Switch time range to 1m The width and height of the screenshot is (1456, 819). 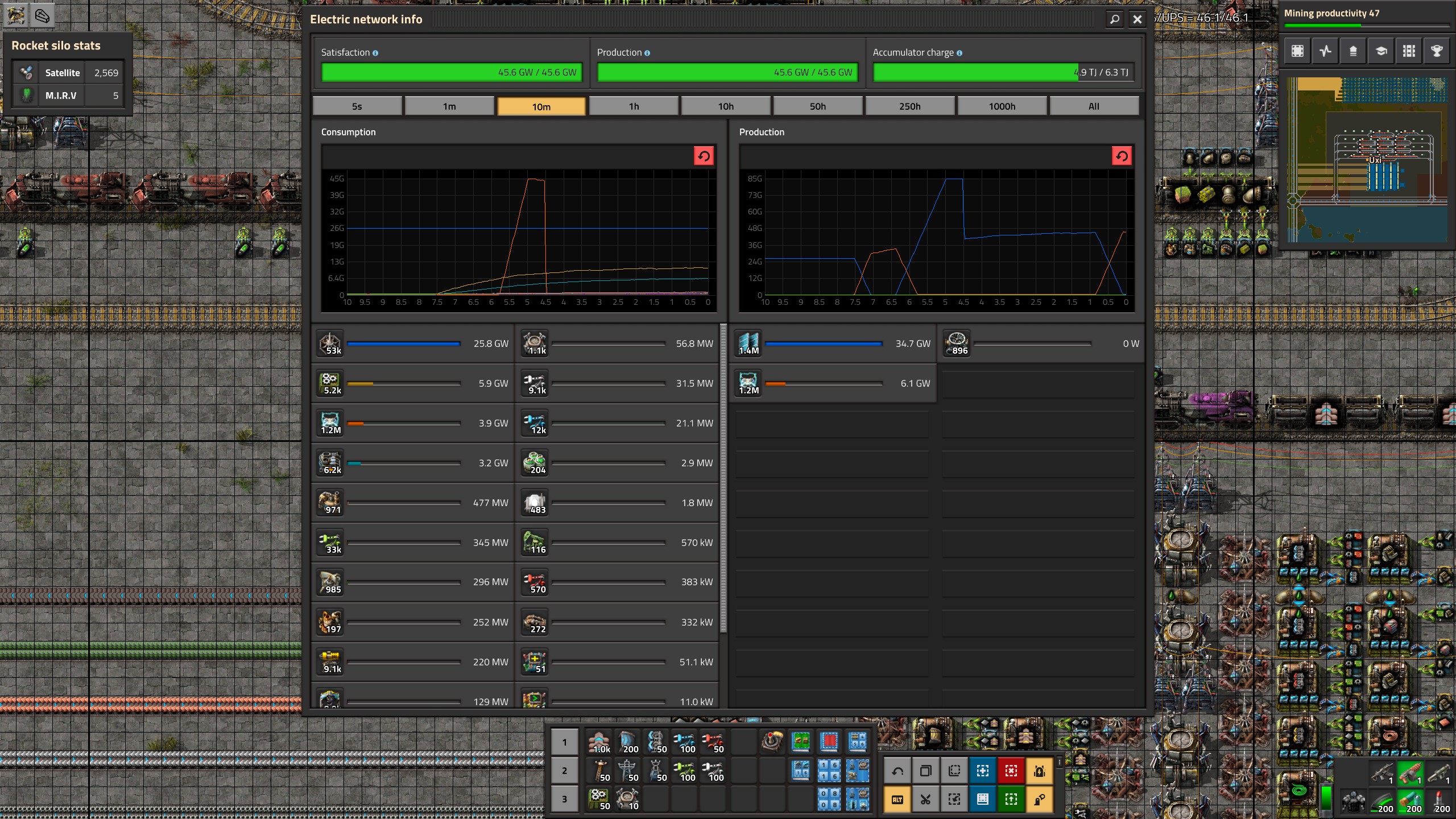pos(449,106)
